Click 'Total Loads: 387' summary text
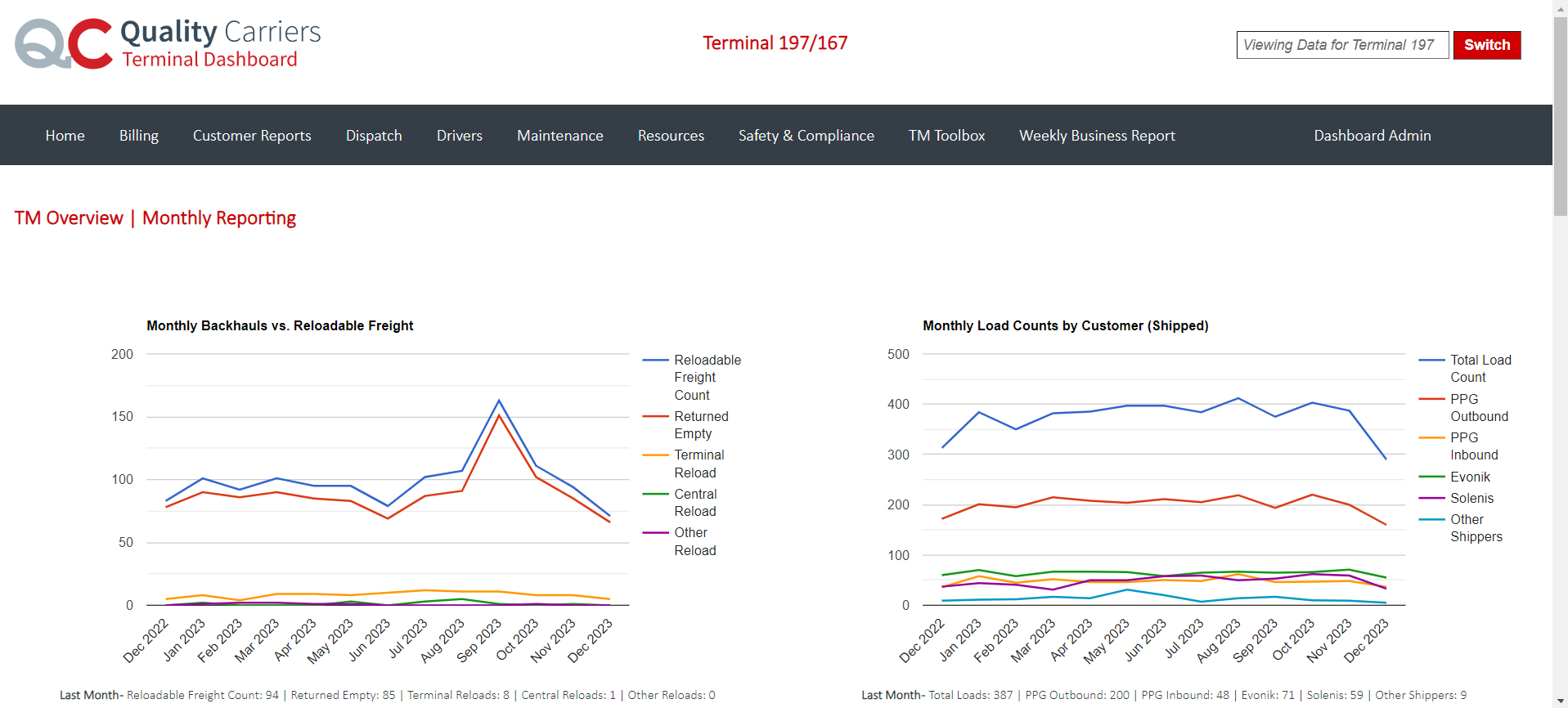The width and height of the screenshot is (1568, 708). tap(971, 695)
